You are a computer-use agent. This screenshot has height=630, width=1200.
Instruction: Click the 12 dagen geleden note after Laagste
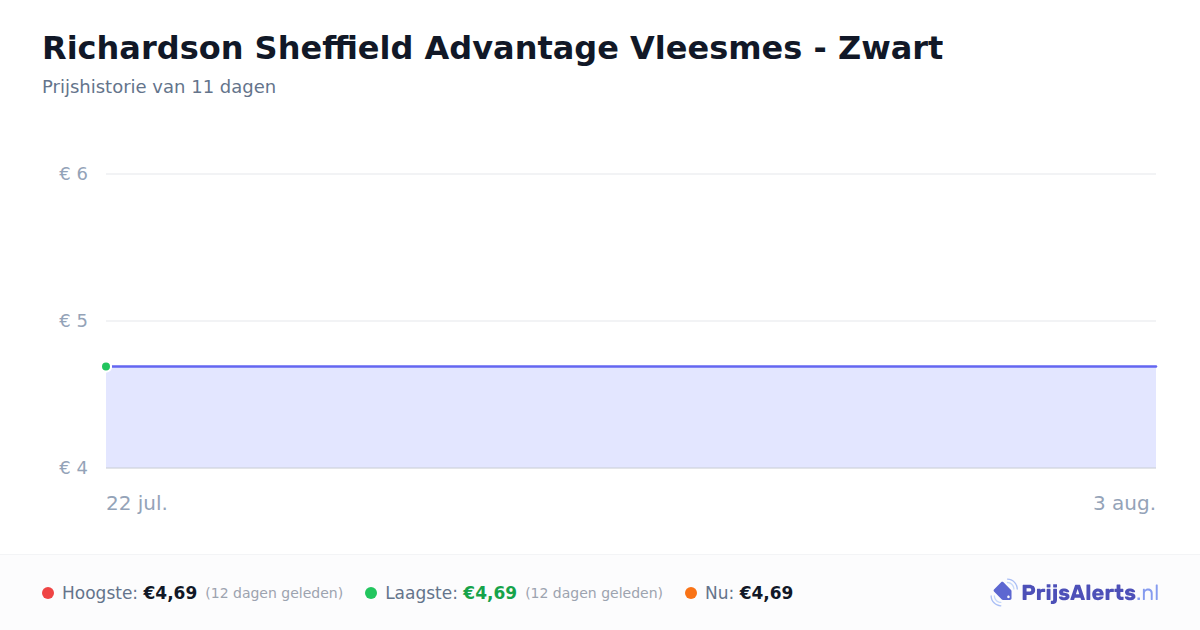tap(594, 593)
